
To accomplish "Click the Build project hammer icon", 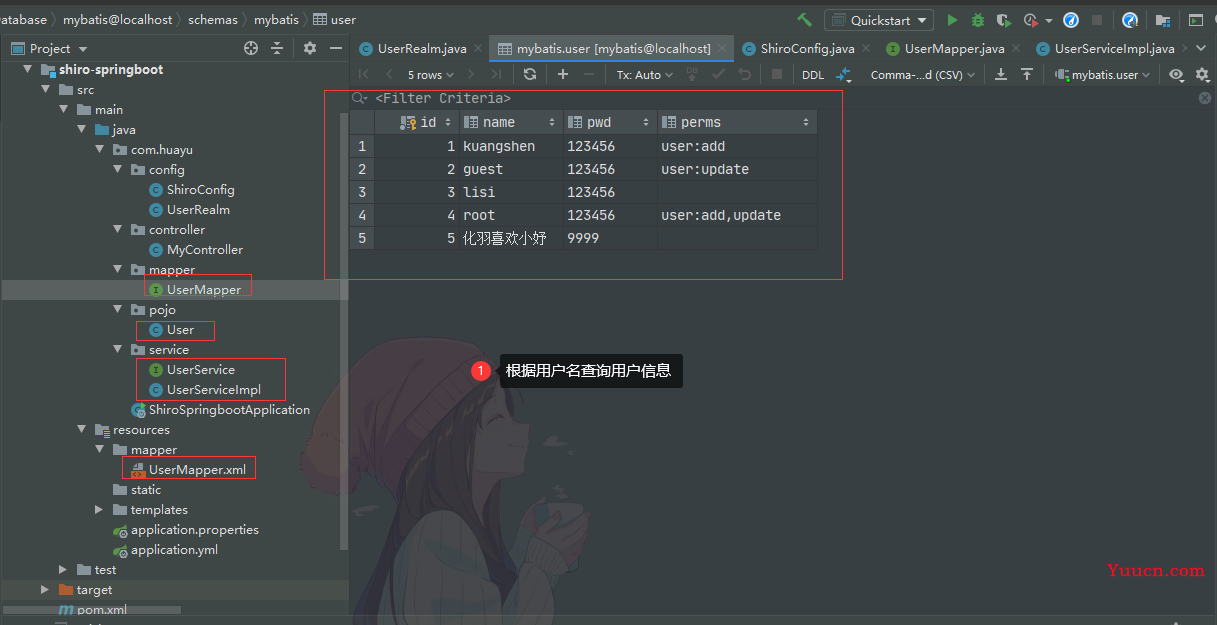I will pyautogui.click(x=804, y=20).
